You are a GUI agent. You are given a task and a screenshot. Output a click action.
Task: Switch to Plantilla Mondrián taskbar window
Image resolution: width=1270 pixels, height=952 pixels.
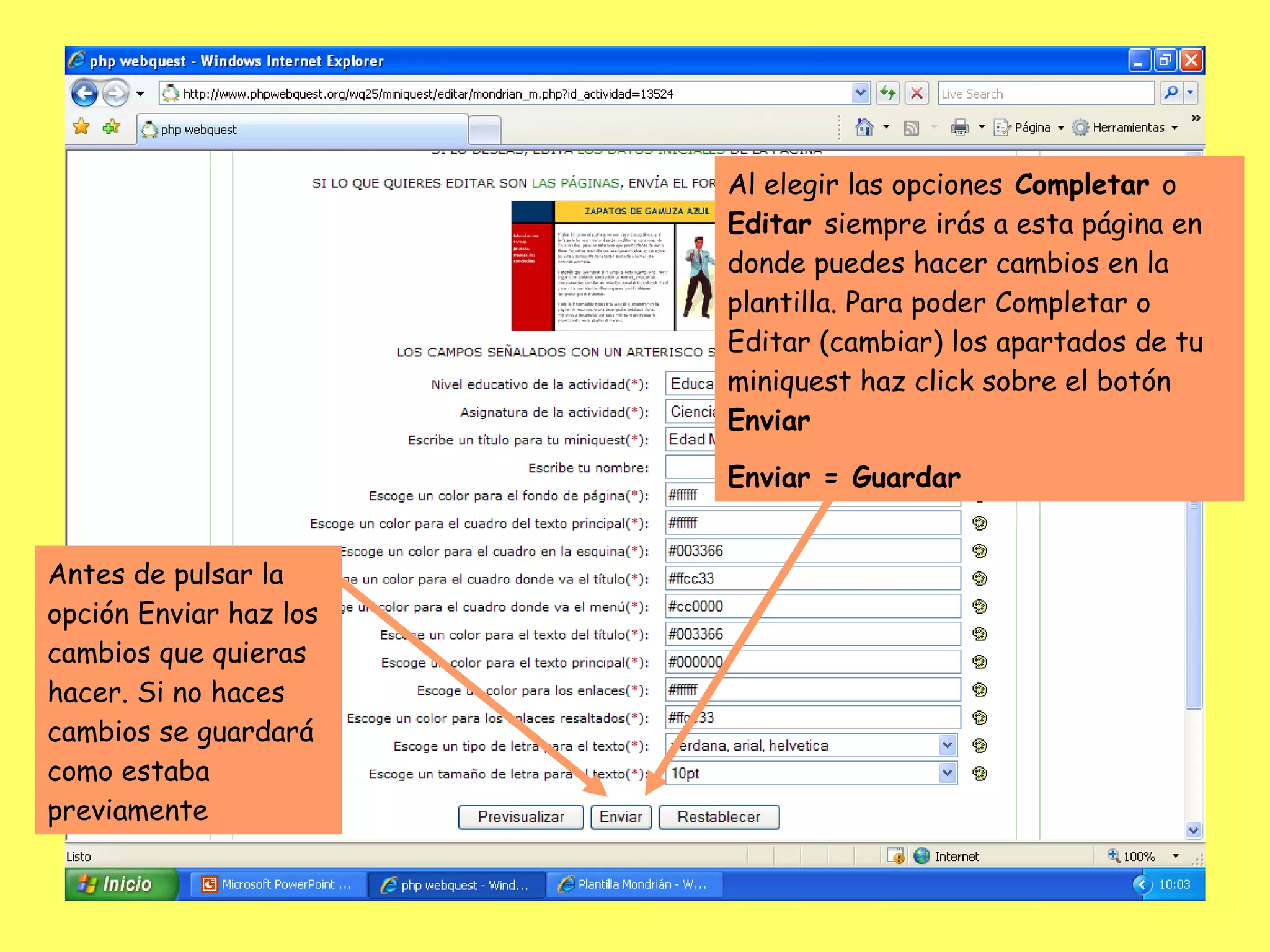pyautogui.click(x=634, y=884)
